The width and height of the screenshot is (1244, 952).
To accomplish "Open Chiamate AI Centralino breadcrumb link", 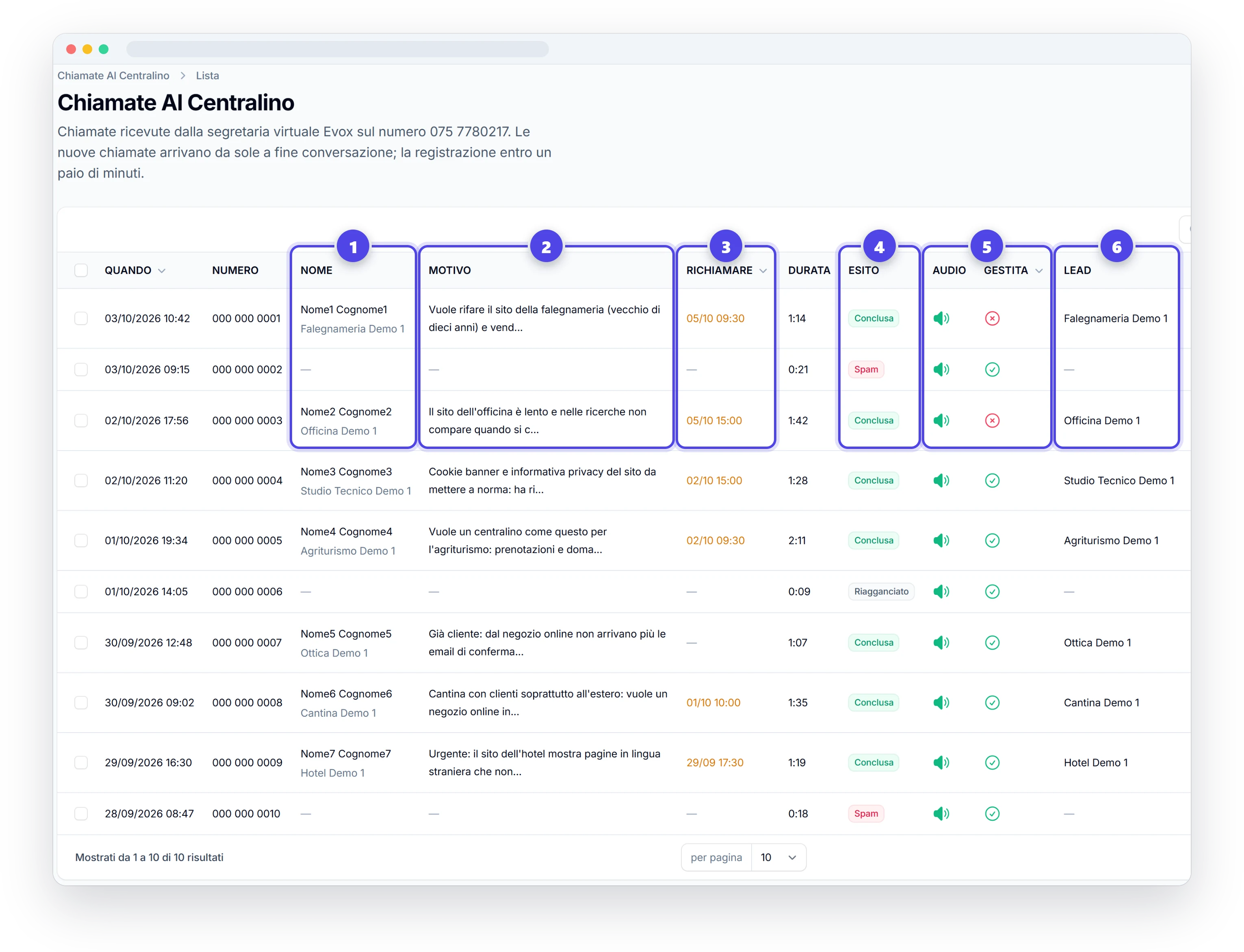I will tap(113, 75).
